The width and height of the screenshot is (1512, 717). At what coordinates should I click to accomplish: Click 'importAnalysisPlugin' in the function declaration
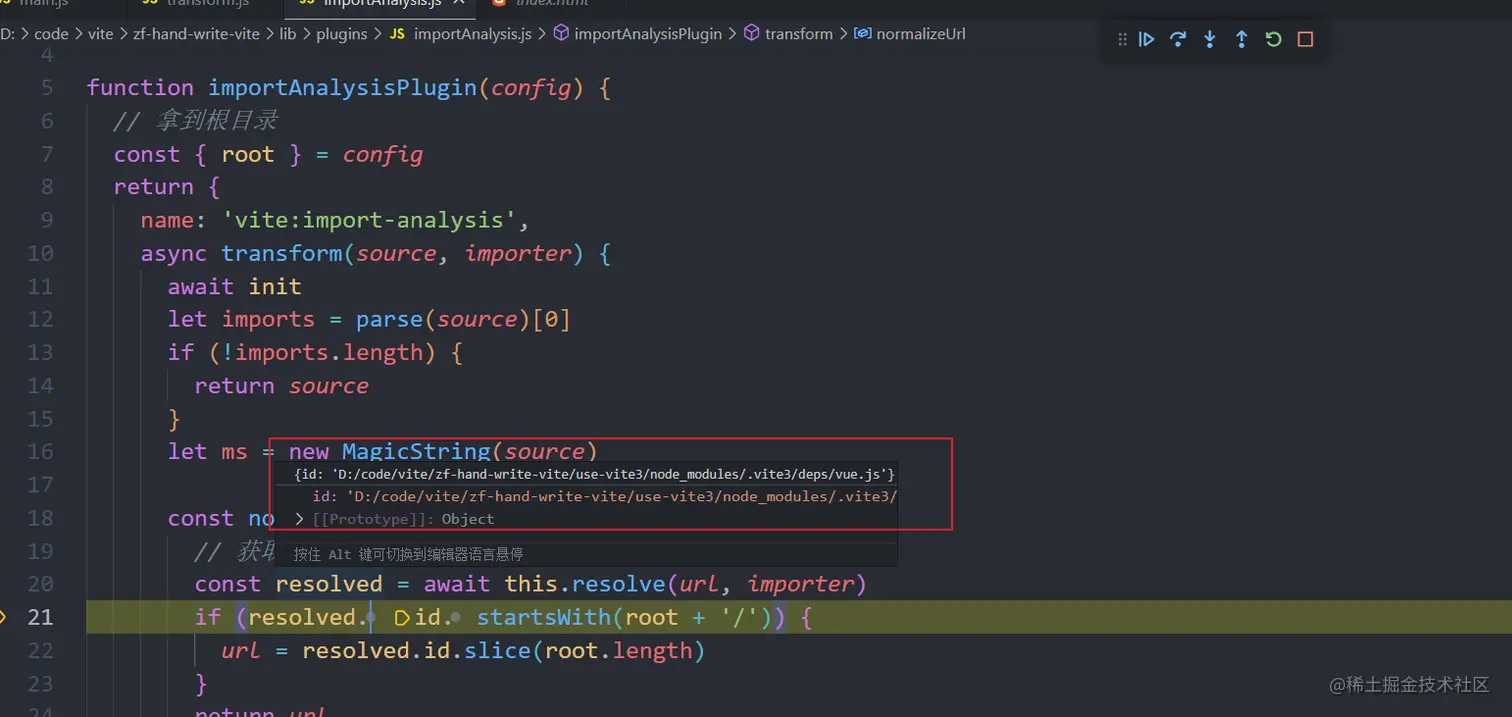pyautogui.click(x=343, y=88)
